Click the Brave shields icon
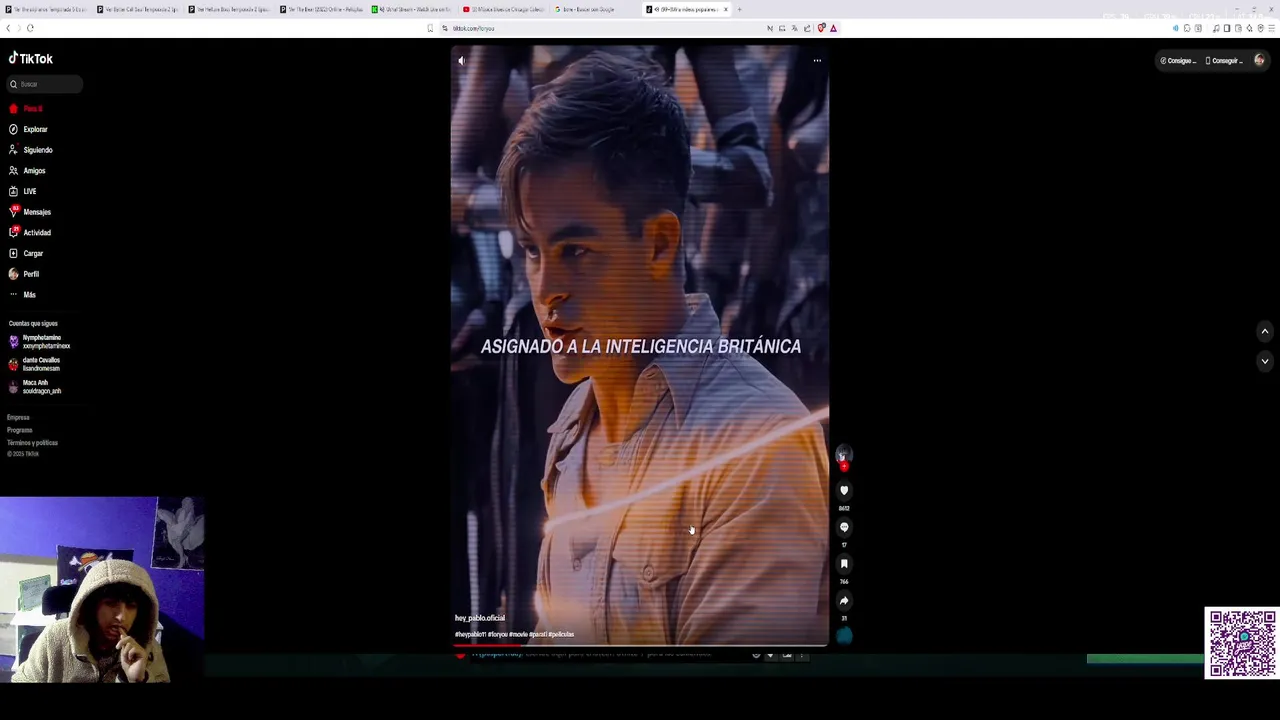The image size is (1280, 720). [821, 28]
